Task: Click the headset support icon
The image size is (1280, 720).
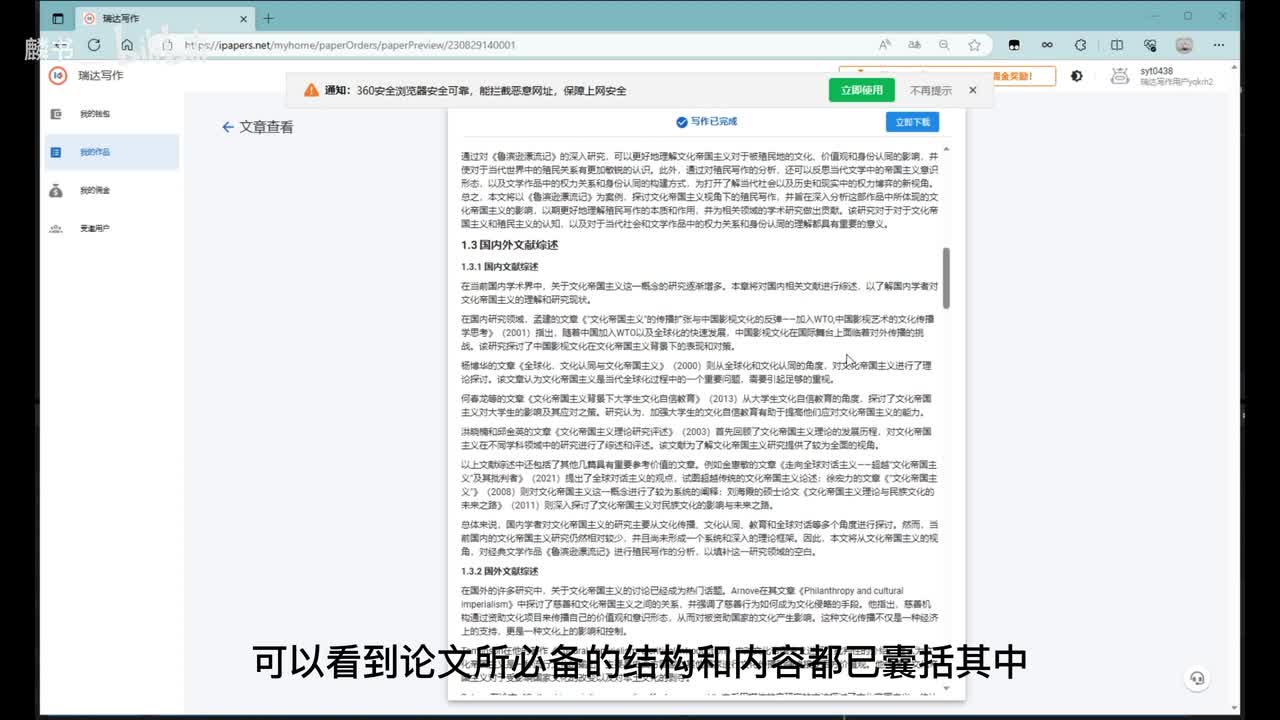Action: pyautogui.click(x=1196, y=678)
